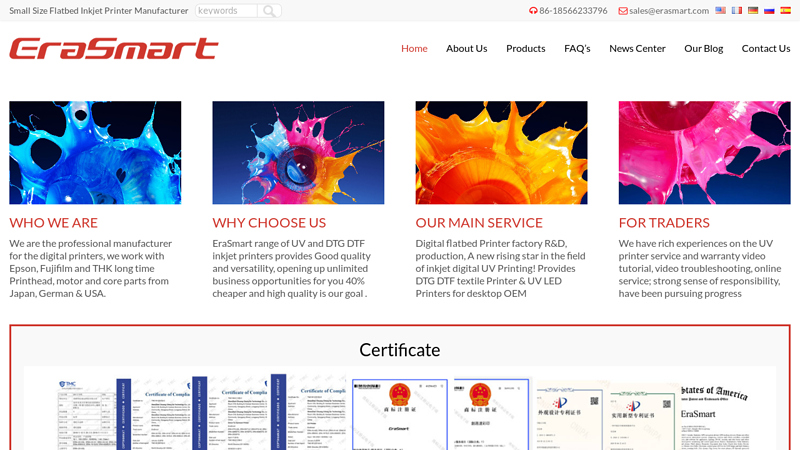
Task: Switch language via French flag
Action: (737, 10)
